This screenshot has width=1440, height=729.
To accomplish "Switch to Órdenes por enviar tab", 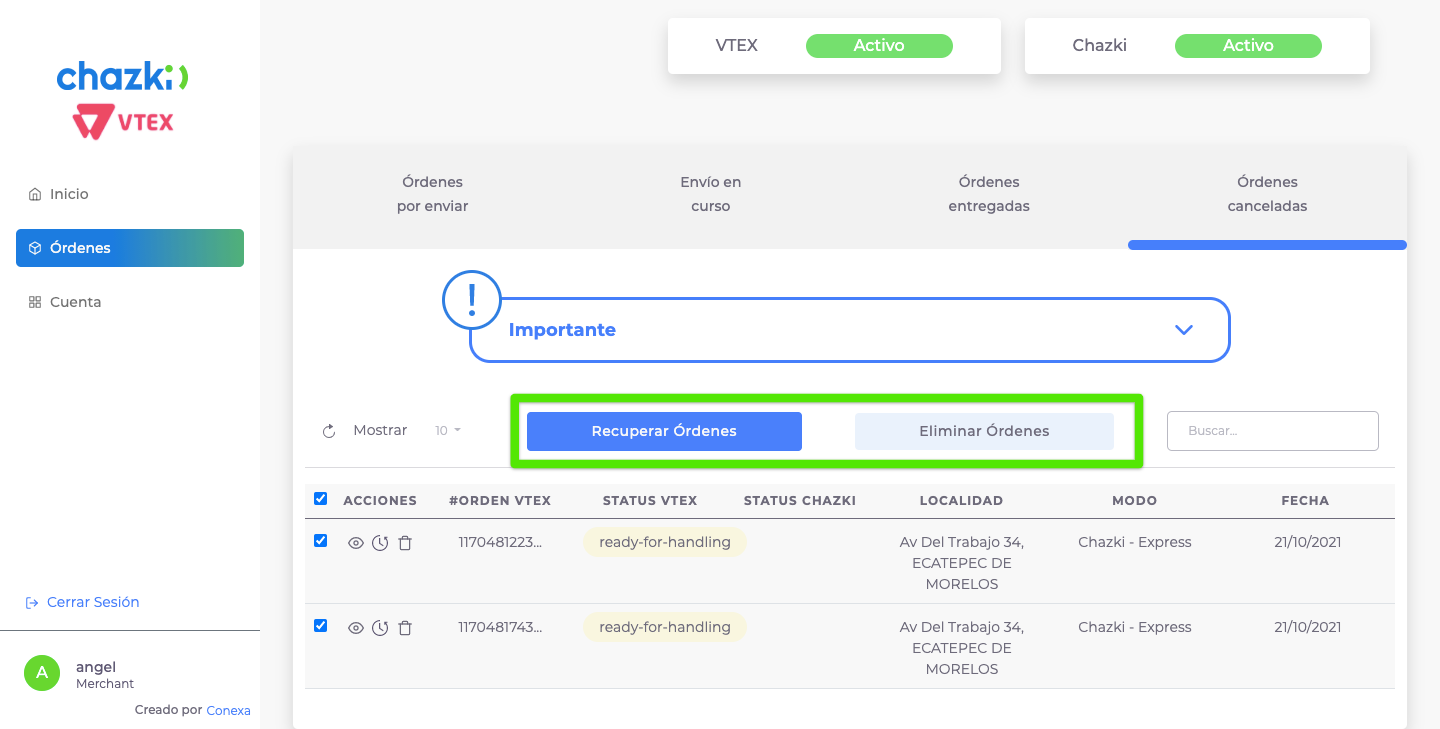I will 432,194.
